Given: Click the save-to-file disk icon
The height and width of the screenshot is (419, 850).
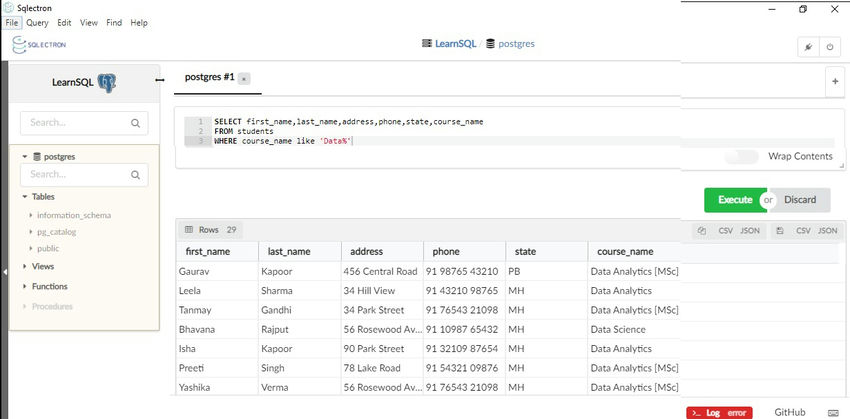Looking at the screenshot, I should point(780,230).
